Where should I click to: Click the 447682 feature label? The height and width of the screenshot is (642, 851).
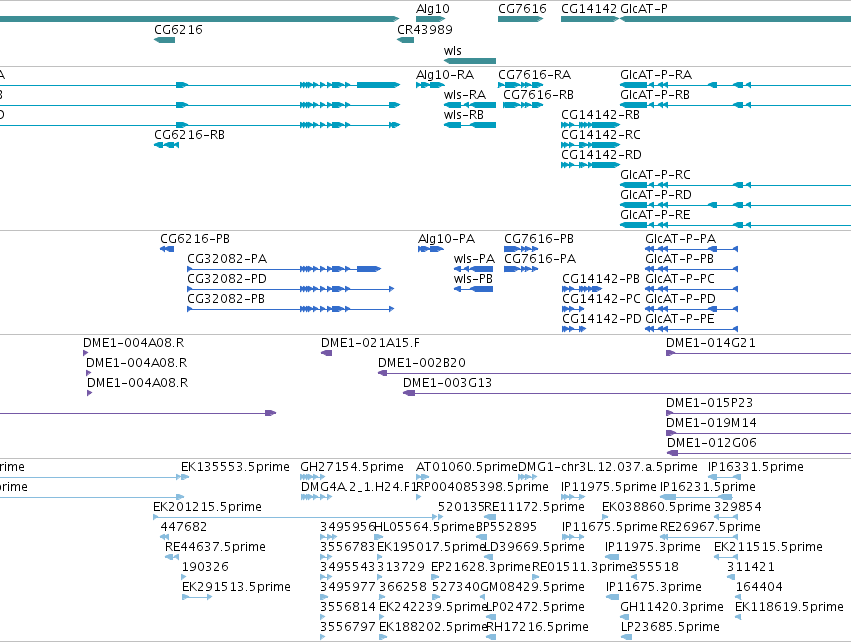tap(183, 527)
